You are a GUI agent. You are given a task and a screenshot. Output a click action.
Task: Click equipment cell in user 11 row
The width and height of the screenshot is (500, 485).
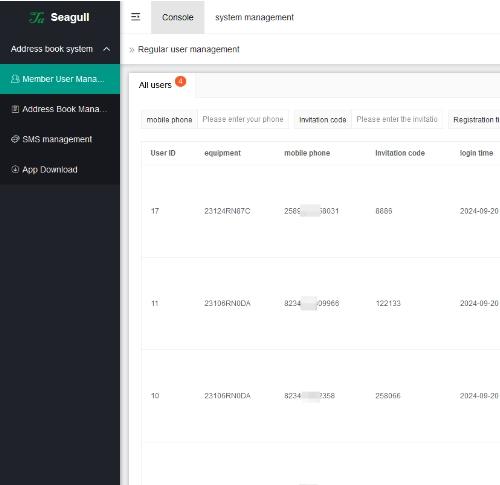click(x=227, y=303)
